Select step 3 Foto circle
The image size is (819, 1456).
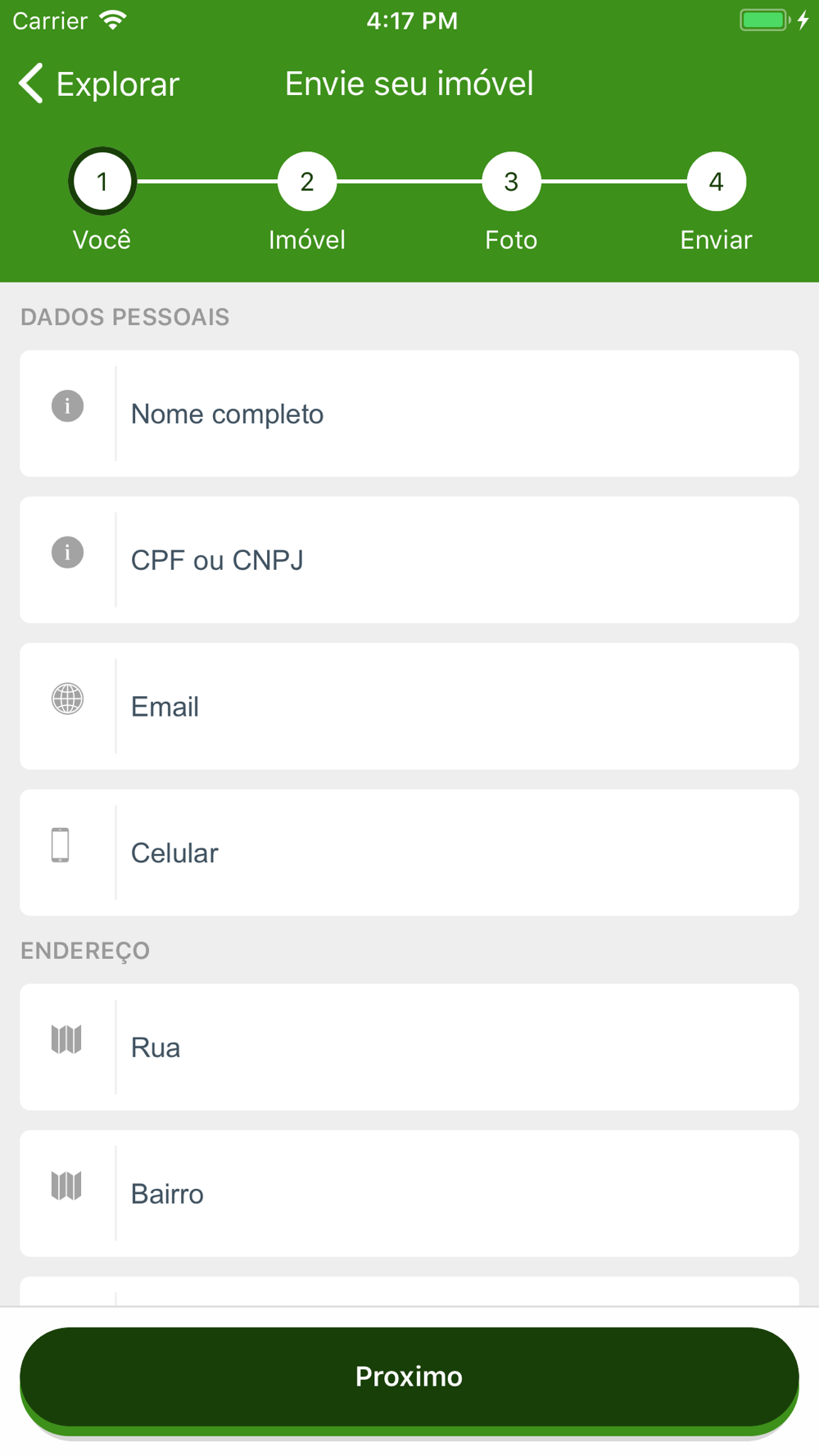point(511,182)
